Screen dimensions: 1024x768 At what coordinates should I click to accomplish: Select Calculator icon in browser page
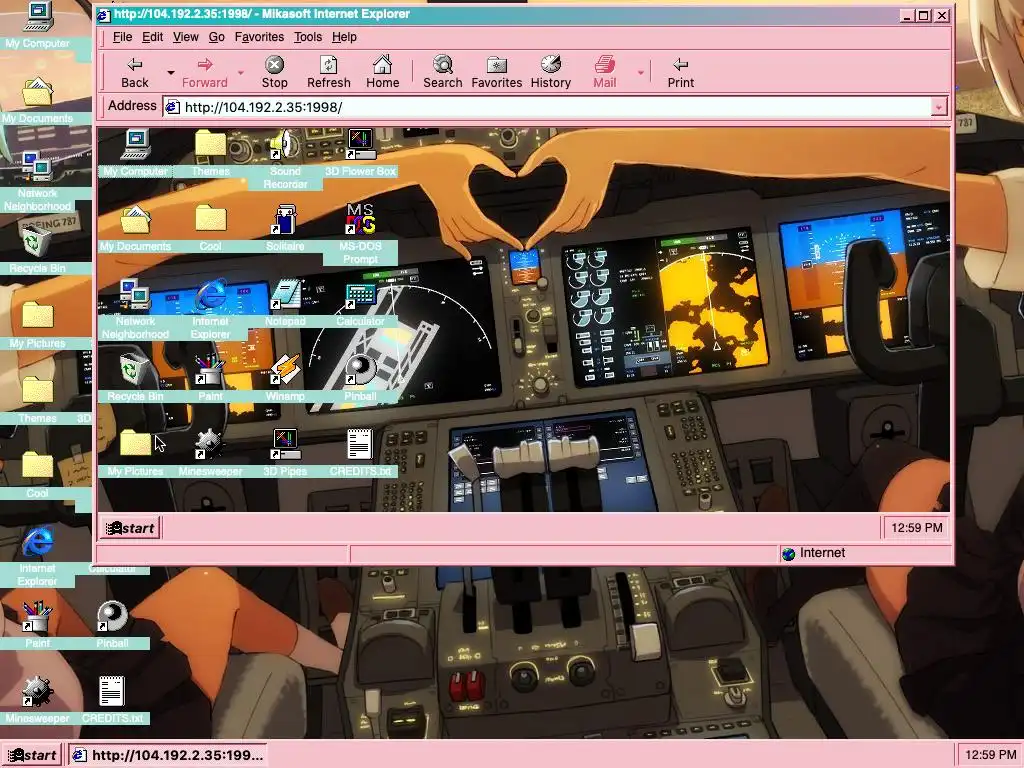(x=360, y=303)
